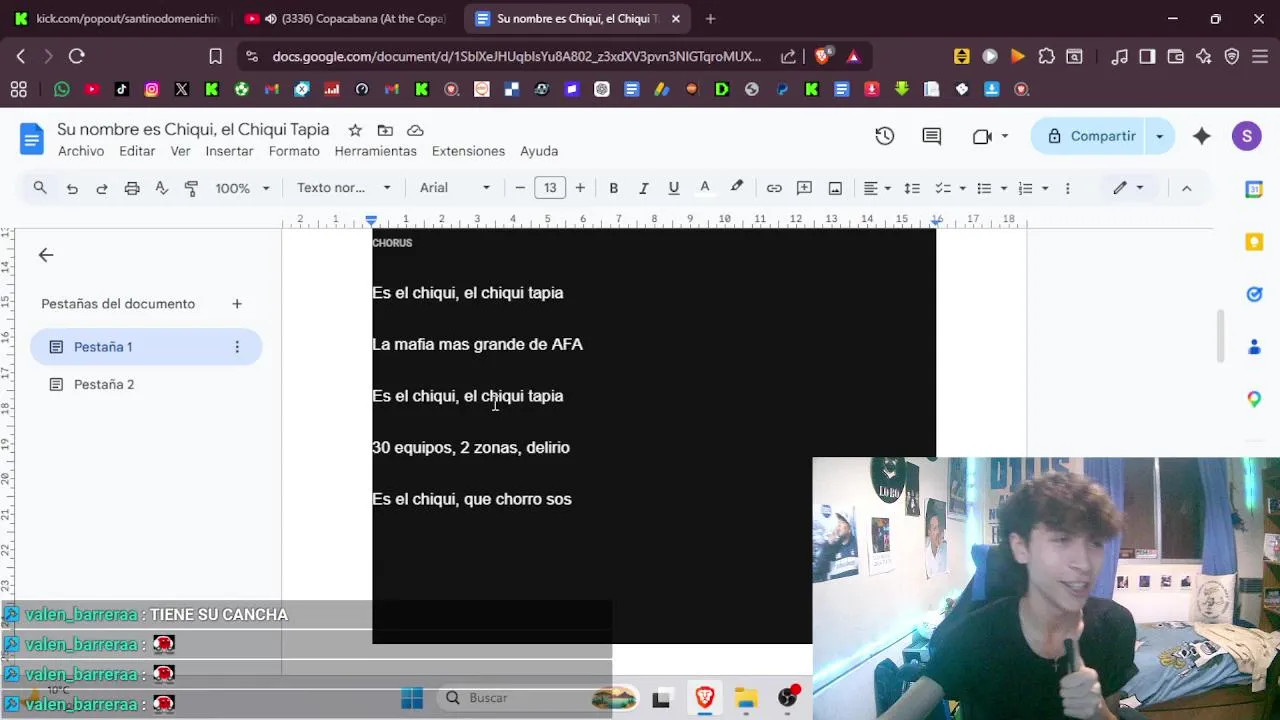Open the paragraph style dropdown
This screenshot has width=1280, height=720.
343,188
